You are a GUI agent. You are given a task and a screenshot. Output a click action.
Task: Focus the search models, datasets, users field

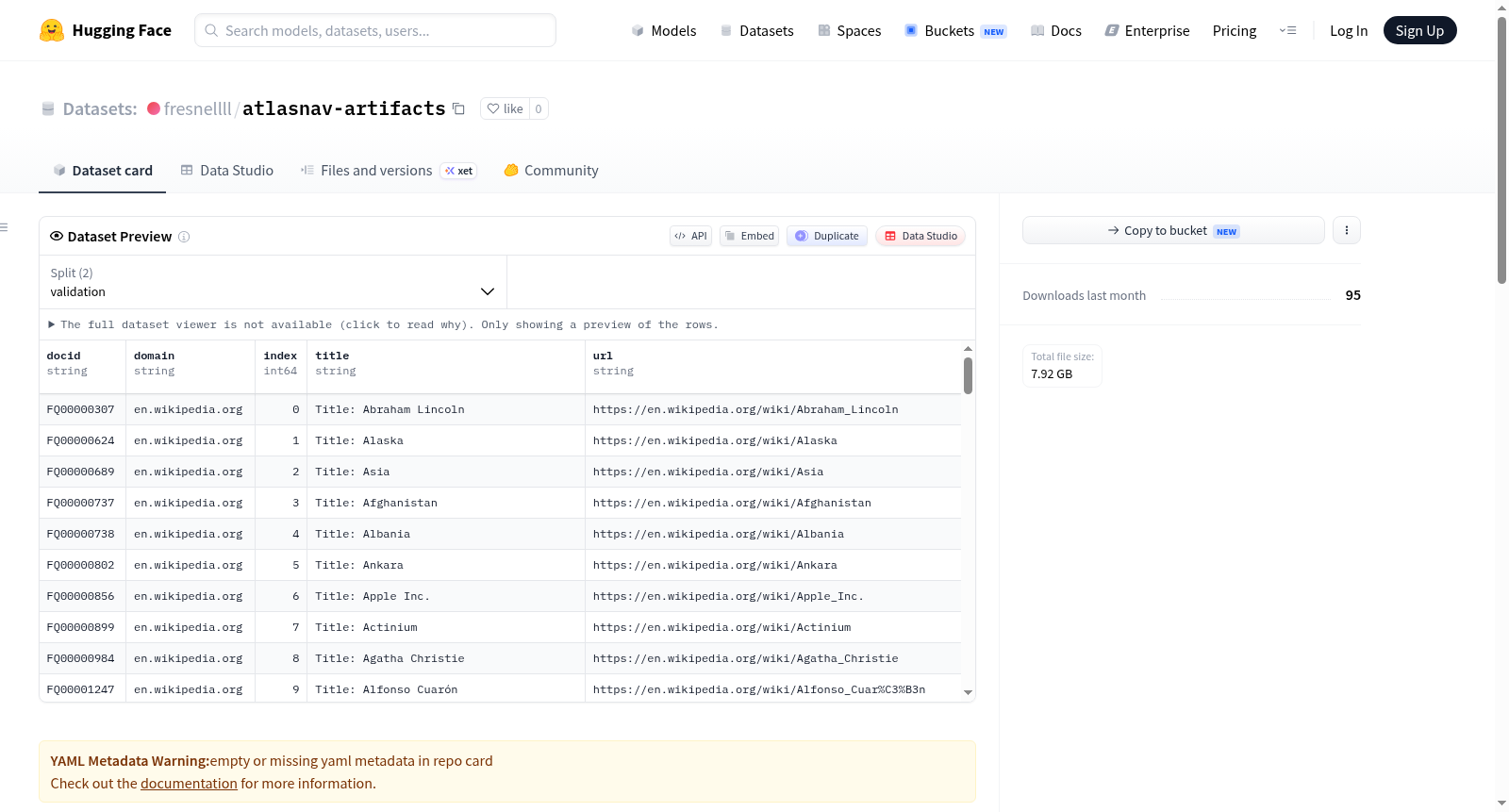pos(375,30)
